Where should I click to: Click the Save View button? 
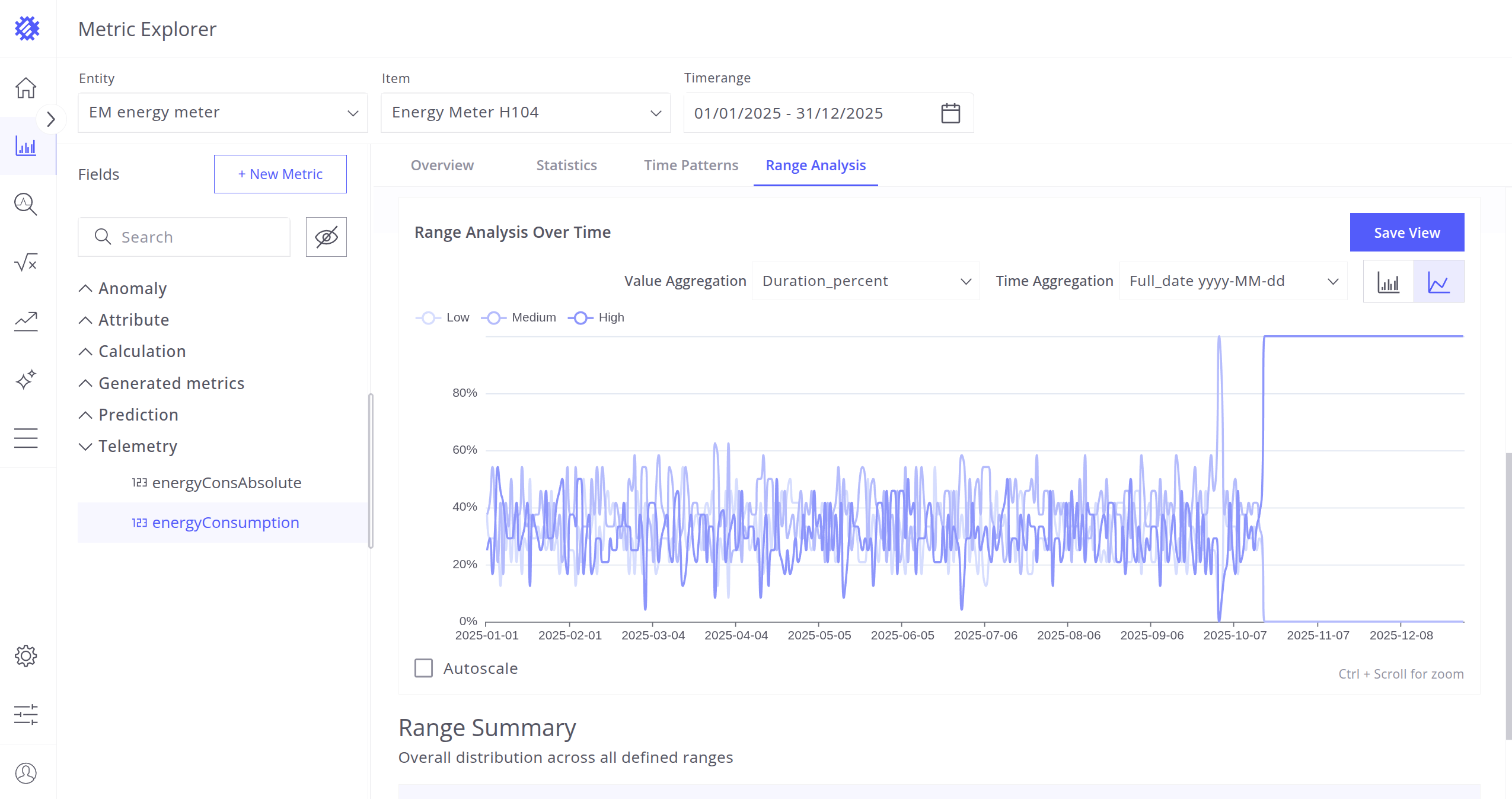pyautogui.click(x=1406, y=233)
